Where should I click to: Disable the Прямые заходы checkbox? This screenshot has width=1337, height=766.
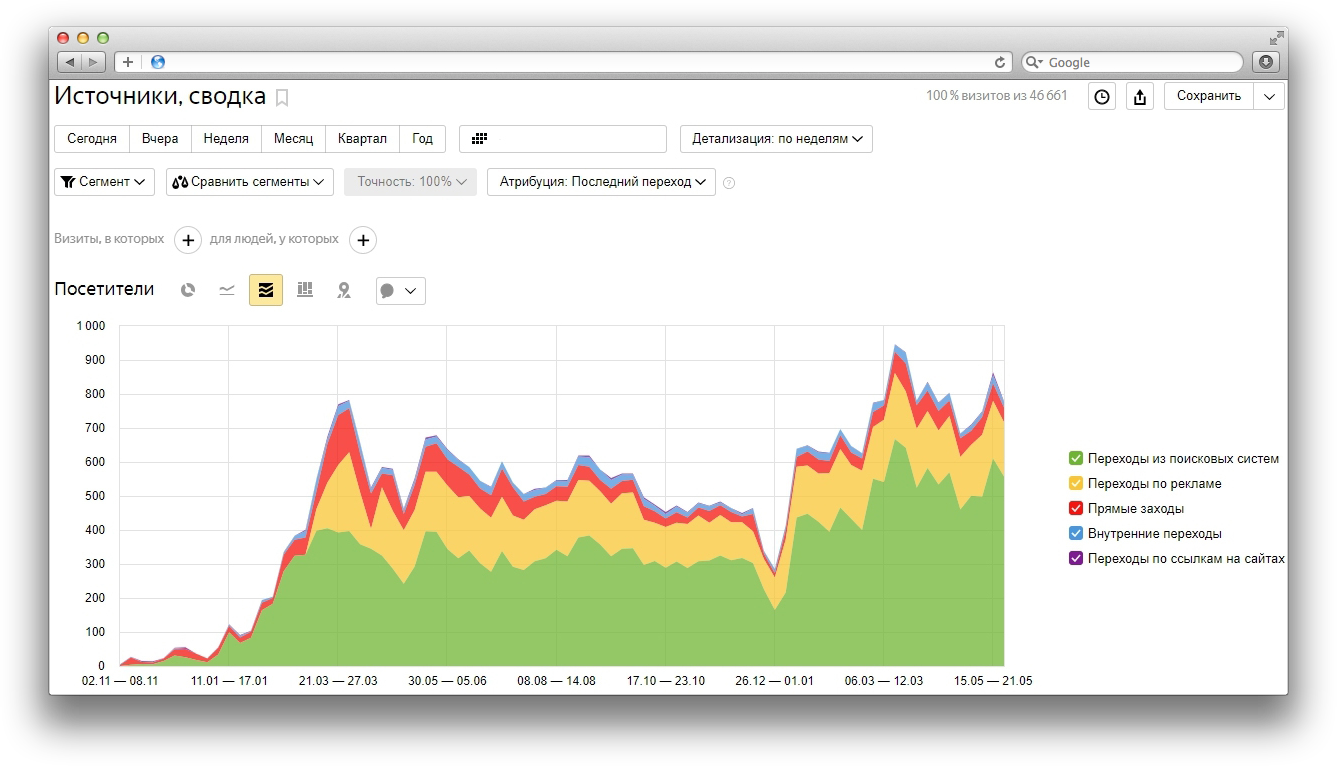[x=1076, y=508]
